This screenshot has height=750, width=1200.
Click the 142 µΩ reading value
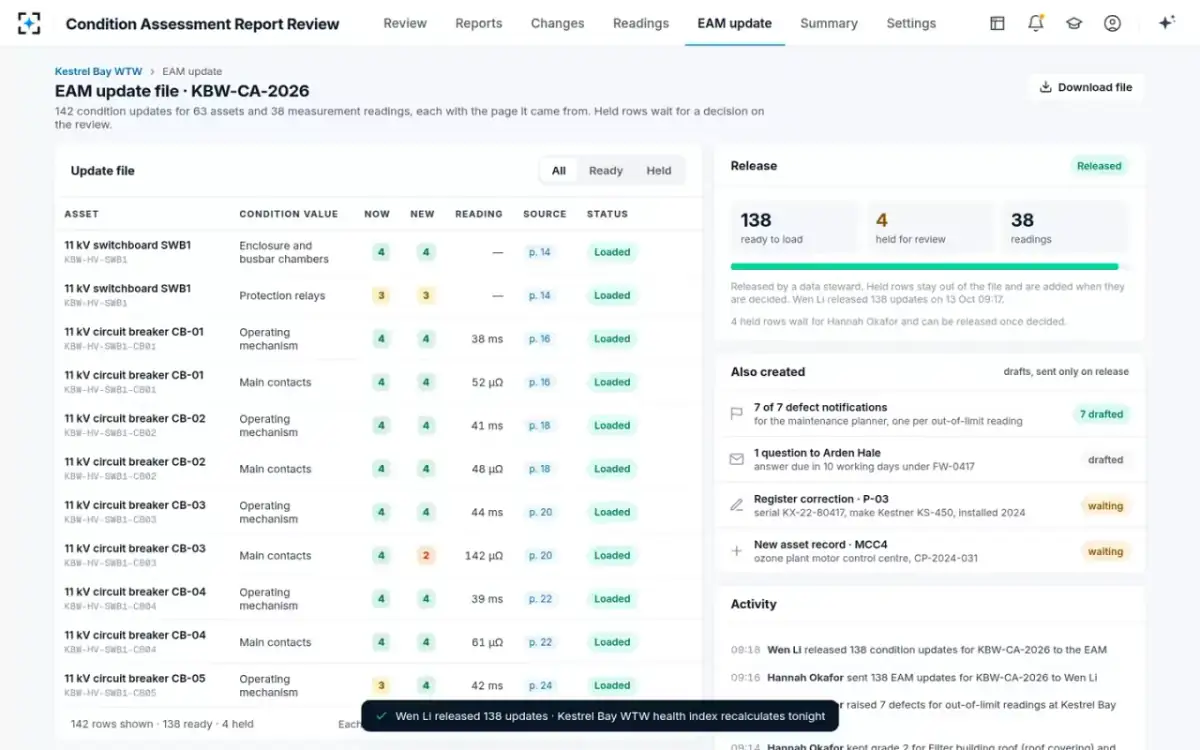coord(484,556)
